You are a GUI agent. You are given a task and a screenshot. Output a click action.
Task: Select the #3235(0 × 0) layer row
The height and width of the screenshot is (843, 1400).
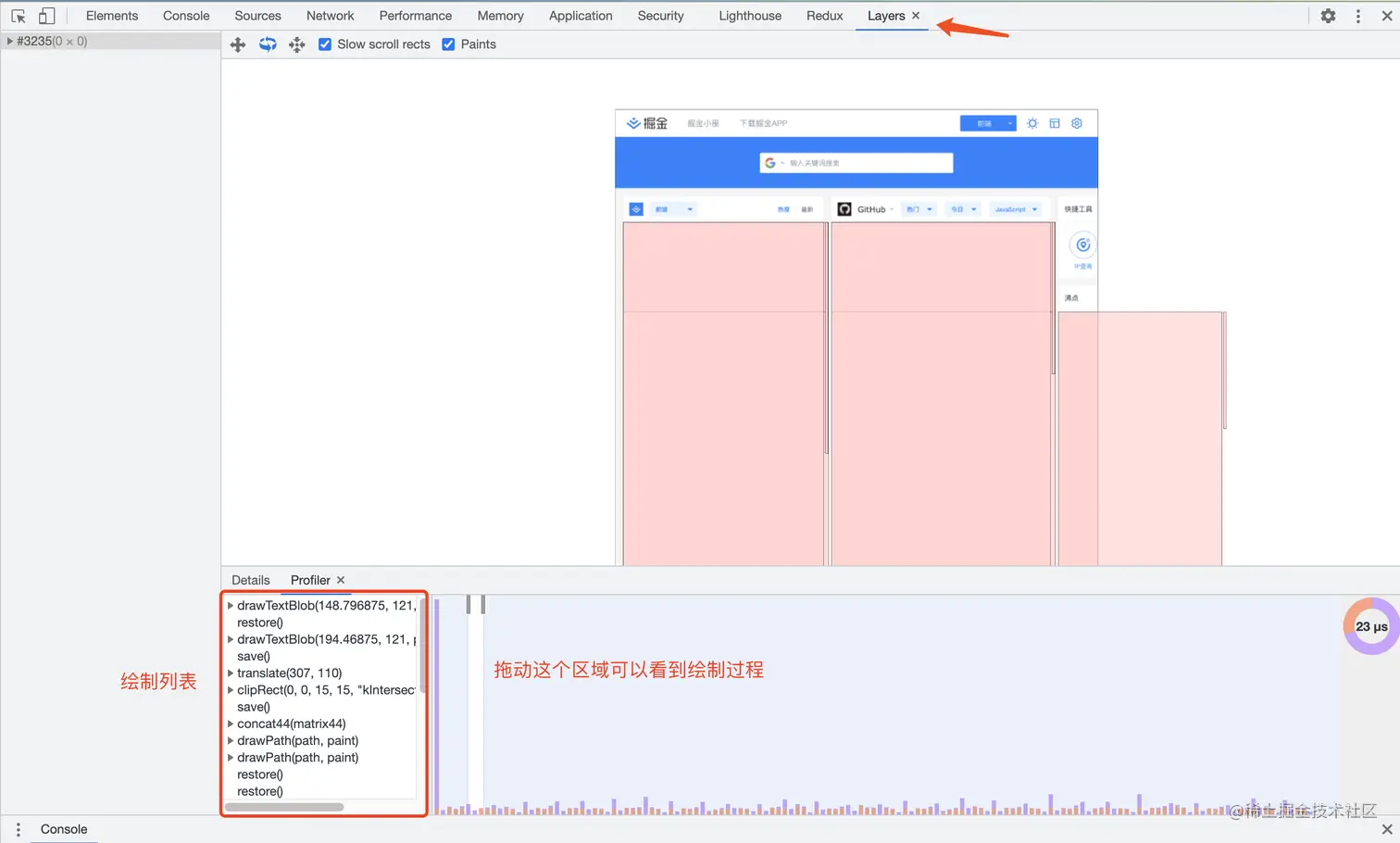(110, 41)
